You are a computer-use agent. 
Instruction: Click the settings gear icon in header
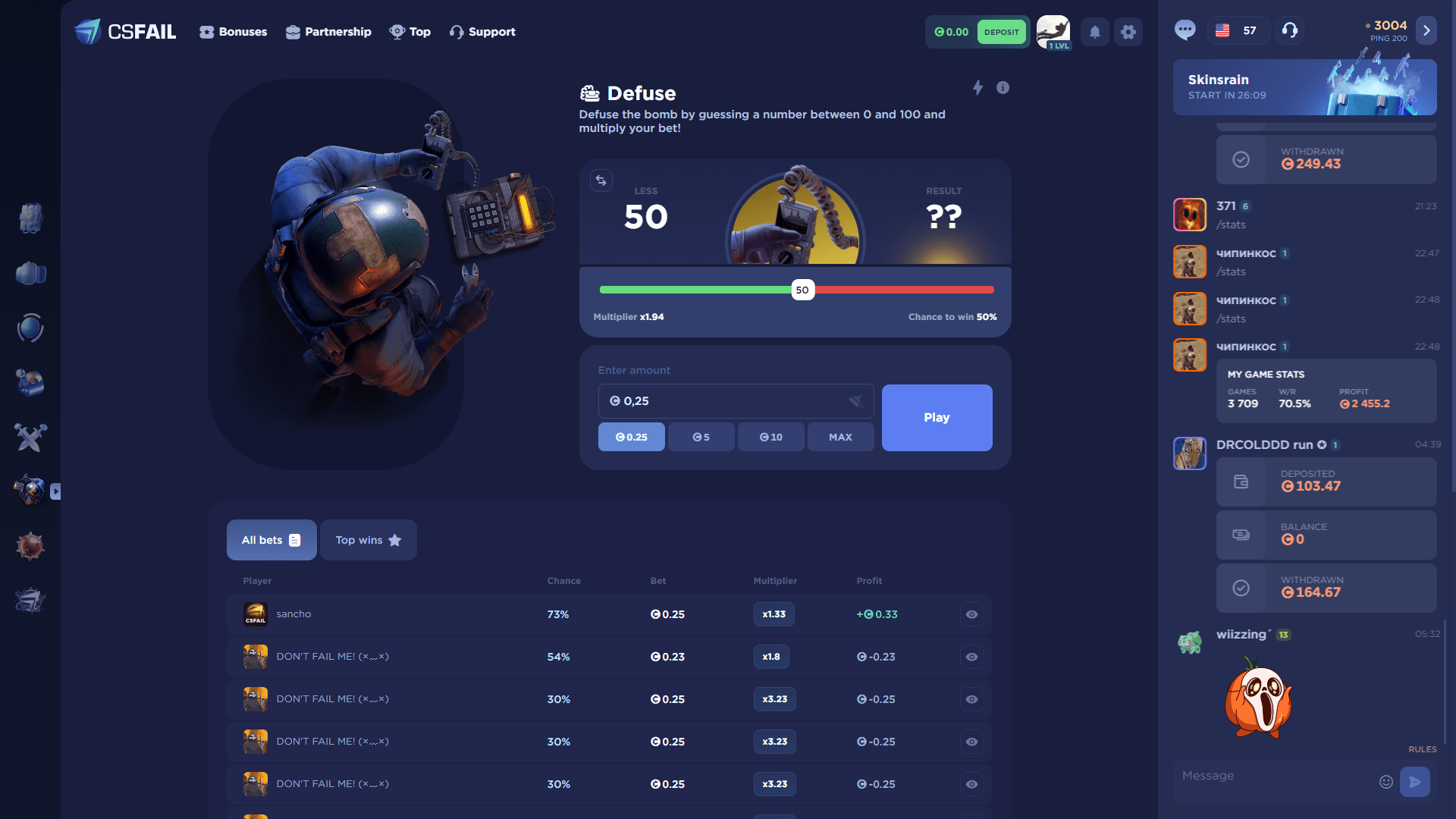[1128, 32]
